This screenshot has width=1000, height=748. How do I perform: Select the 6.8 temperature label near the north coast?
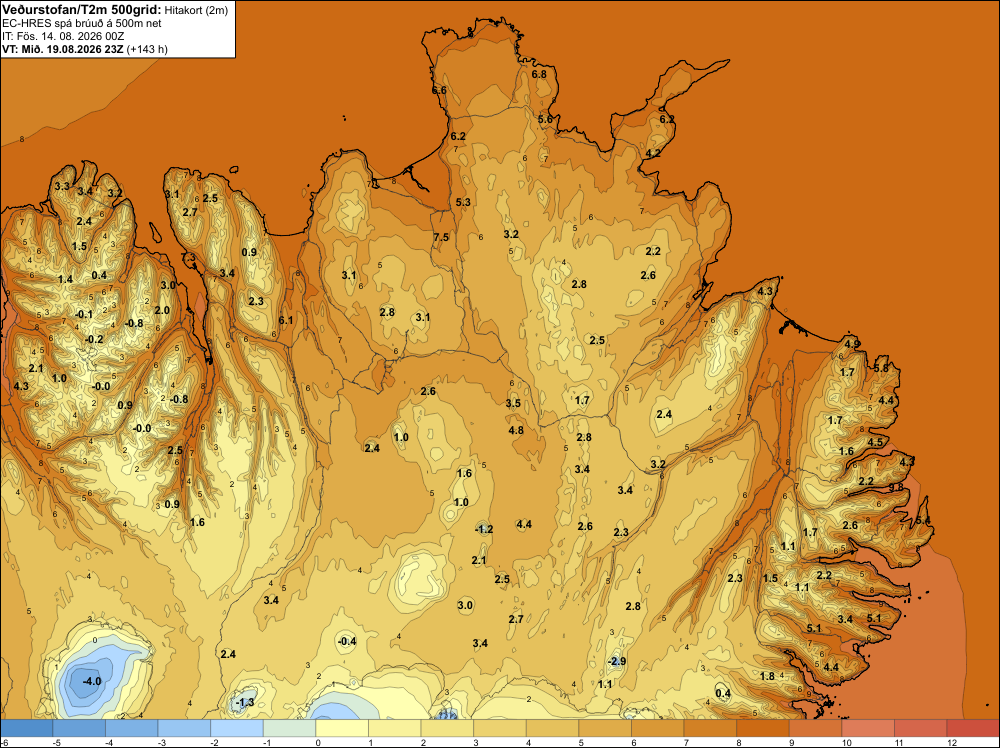(539, 74)
